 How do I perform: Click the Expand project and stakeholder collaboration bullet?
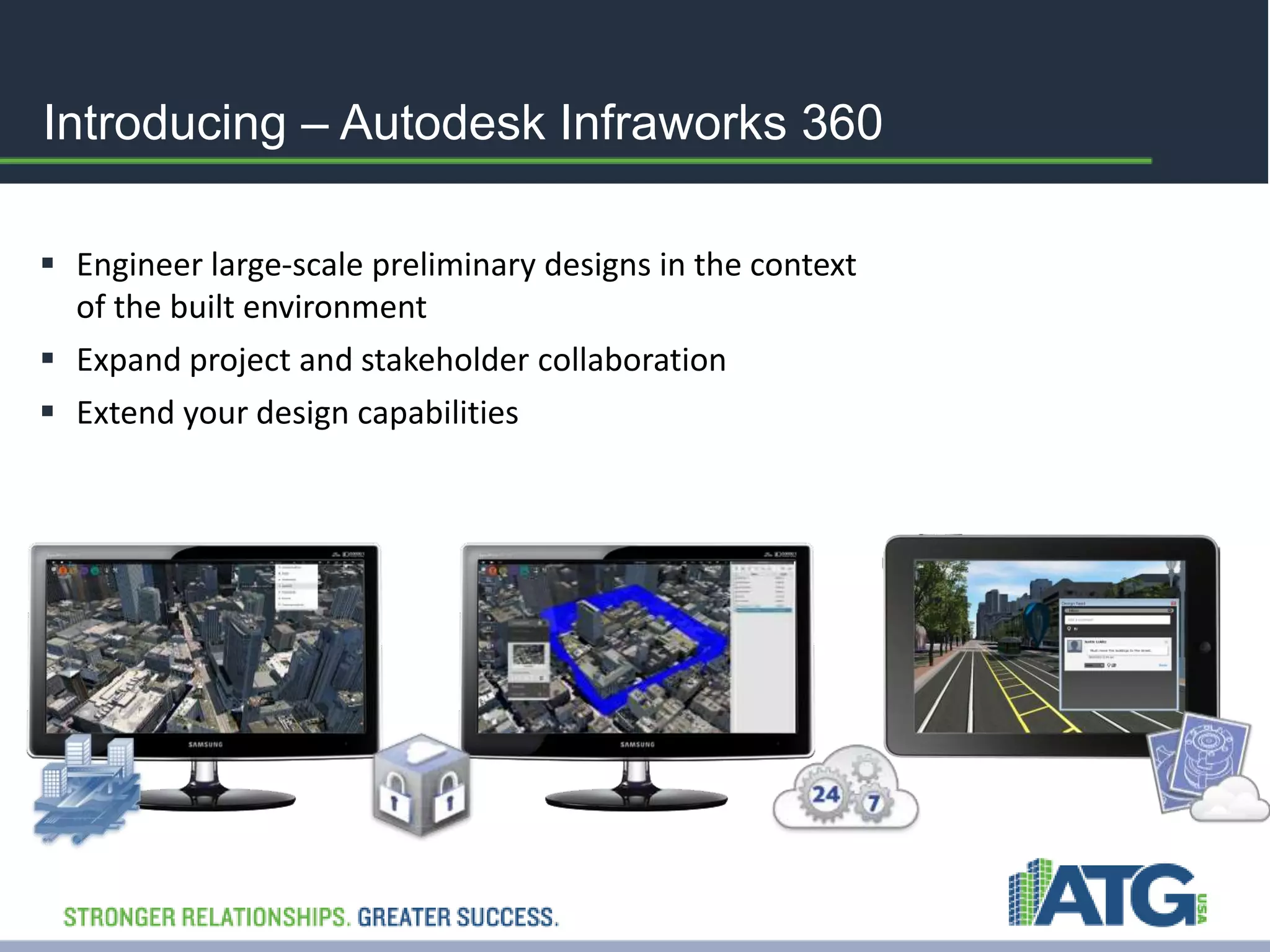pos(401,360)
